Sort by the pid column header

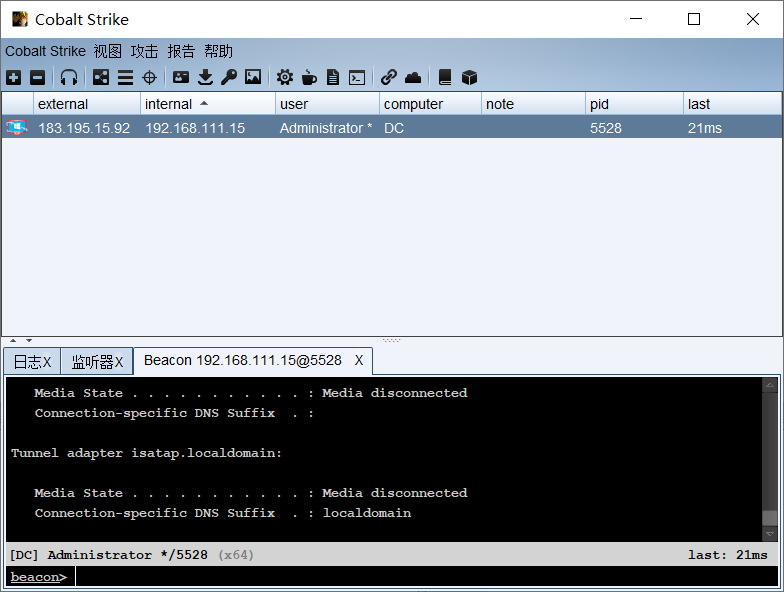click(634, 104)
